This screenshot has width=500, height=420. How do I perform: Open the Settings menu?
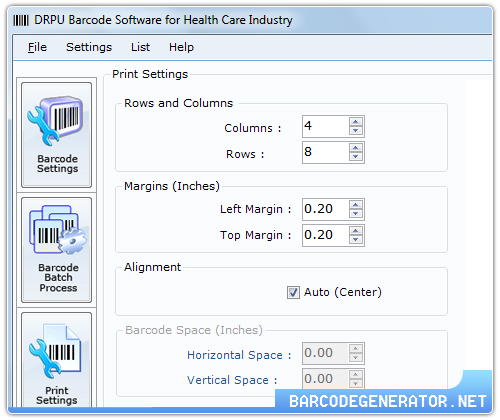89,47
